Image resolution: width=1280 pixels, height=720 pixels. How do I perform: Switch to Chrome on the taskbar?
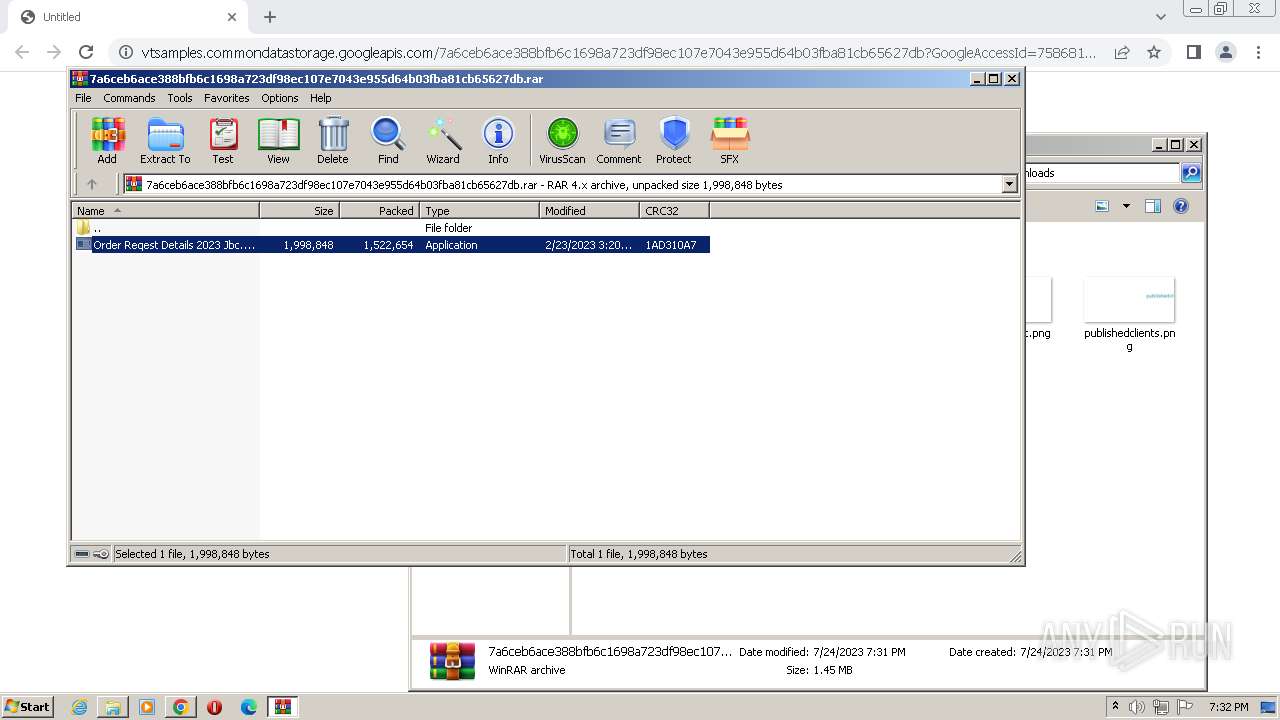click(x=181, y=707)
